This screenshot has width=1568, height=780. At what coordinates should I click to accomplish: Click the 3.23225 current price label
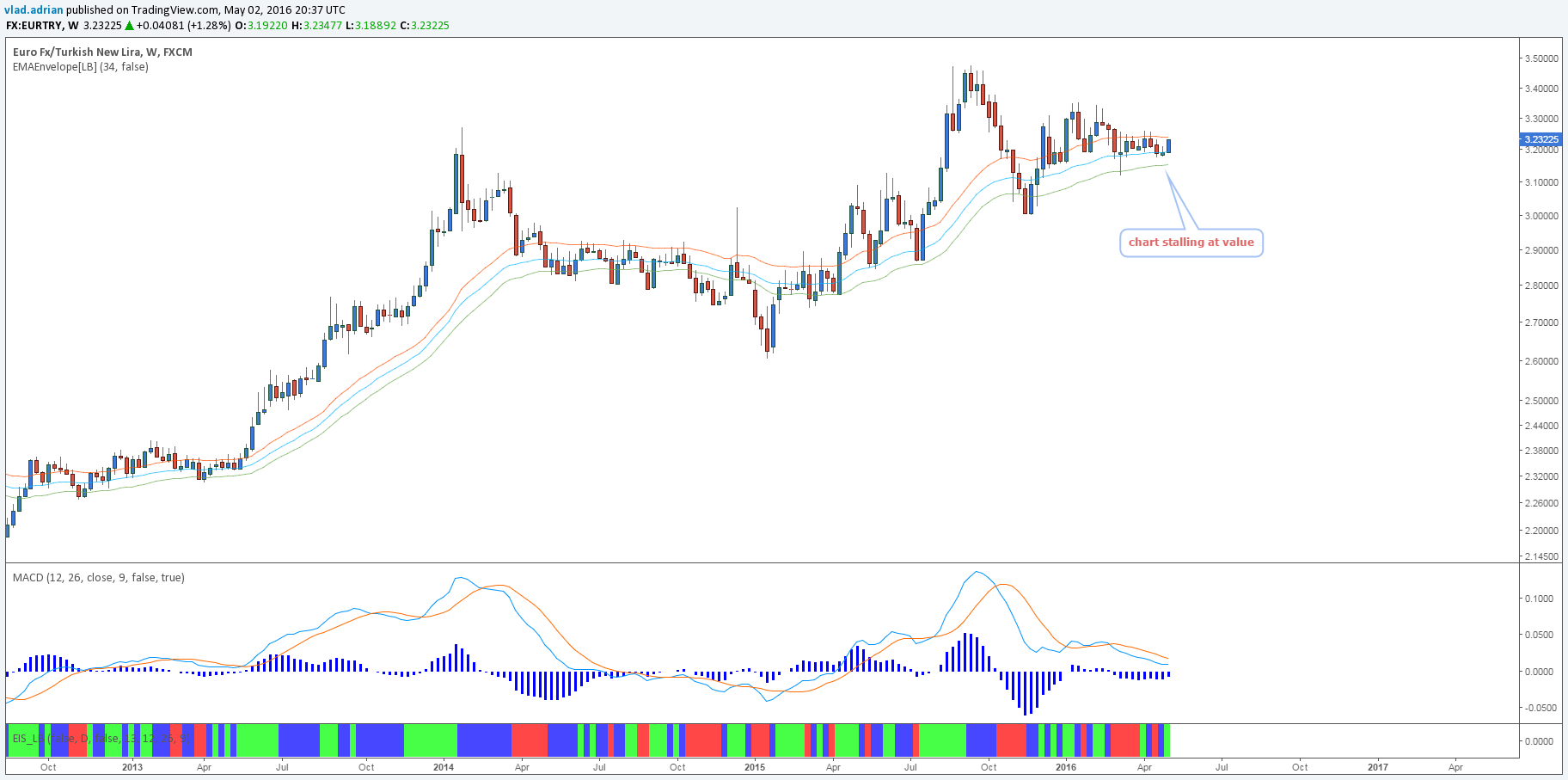(x=1540, y=138)
